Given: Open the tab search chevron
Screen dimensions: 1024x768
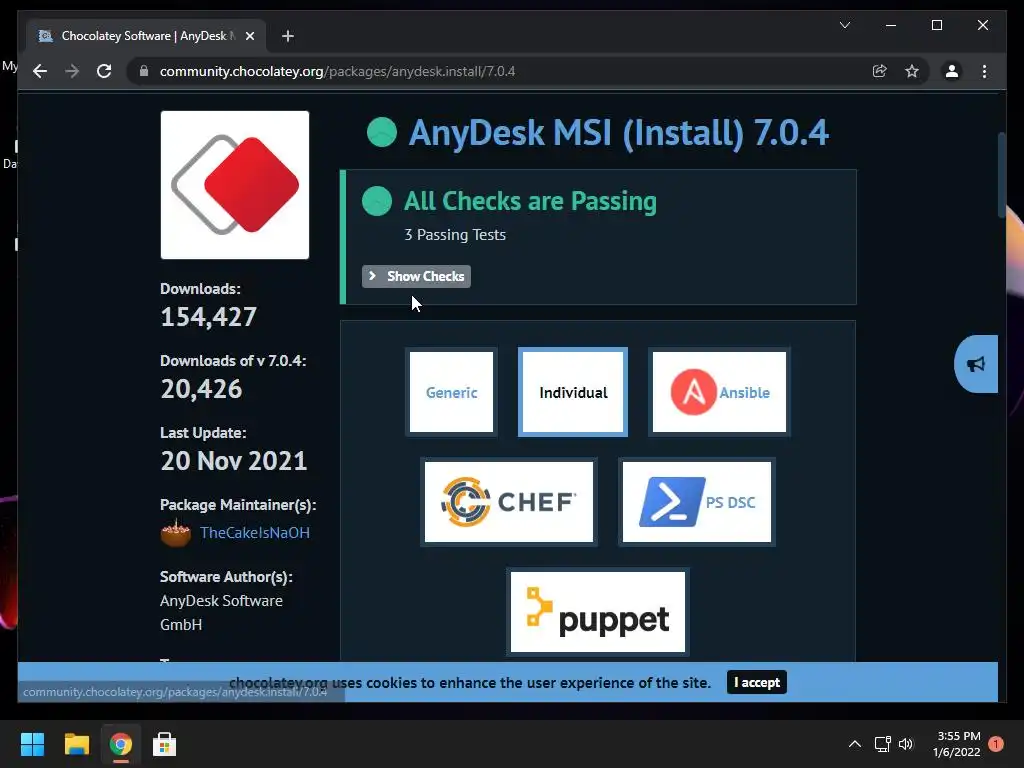Looking at the screenshot, I should (844, 25).
